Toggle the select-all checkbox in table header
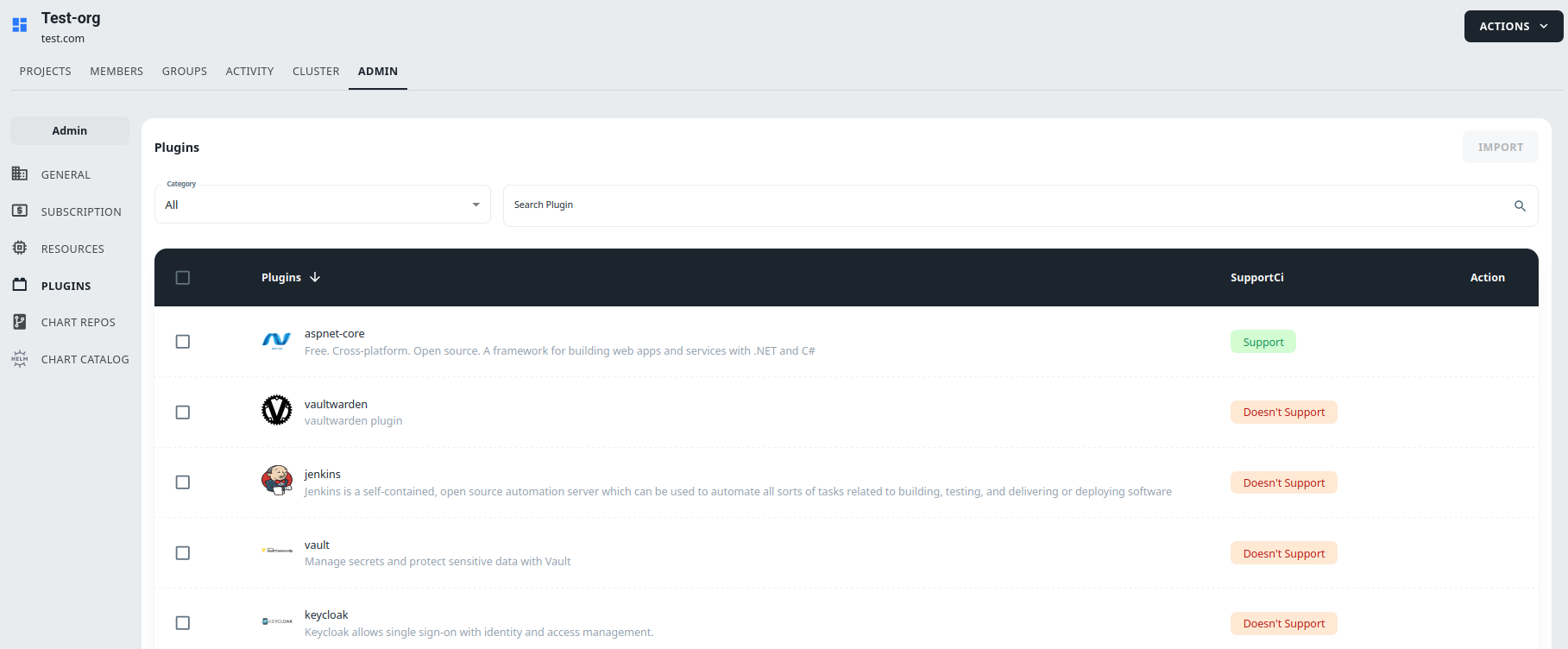The height and width of the screenshot is (649, 1568). pos(183,278)
